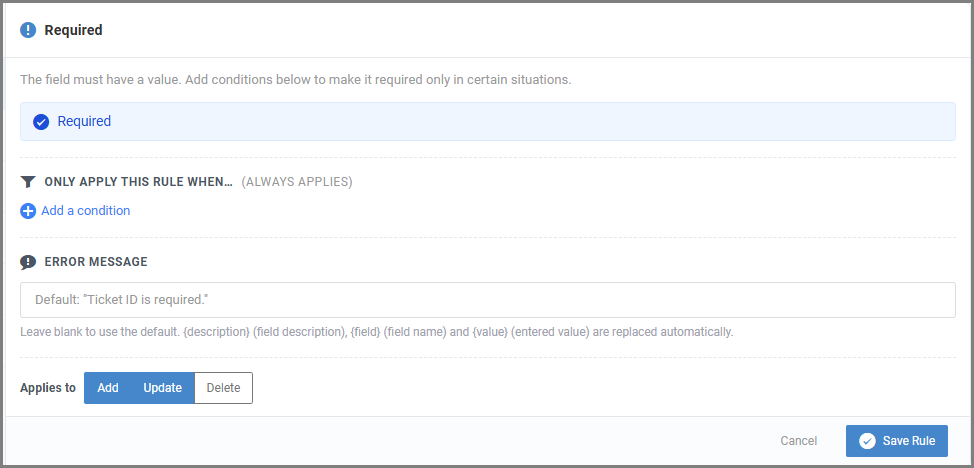Save the rule with the Save Rule button
Screen dimensions: 974x468
pos(897,441)
